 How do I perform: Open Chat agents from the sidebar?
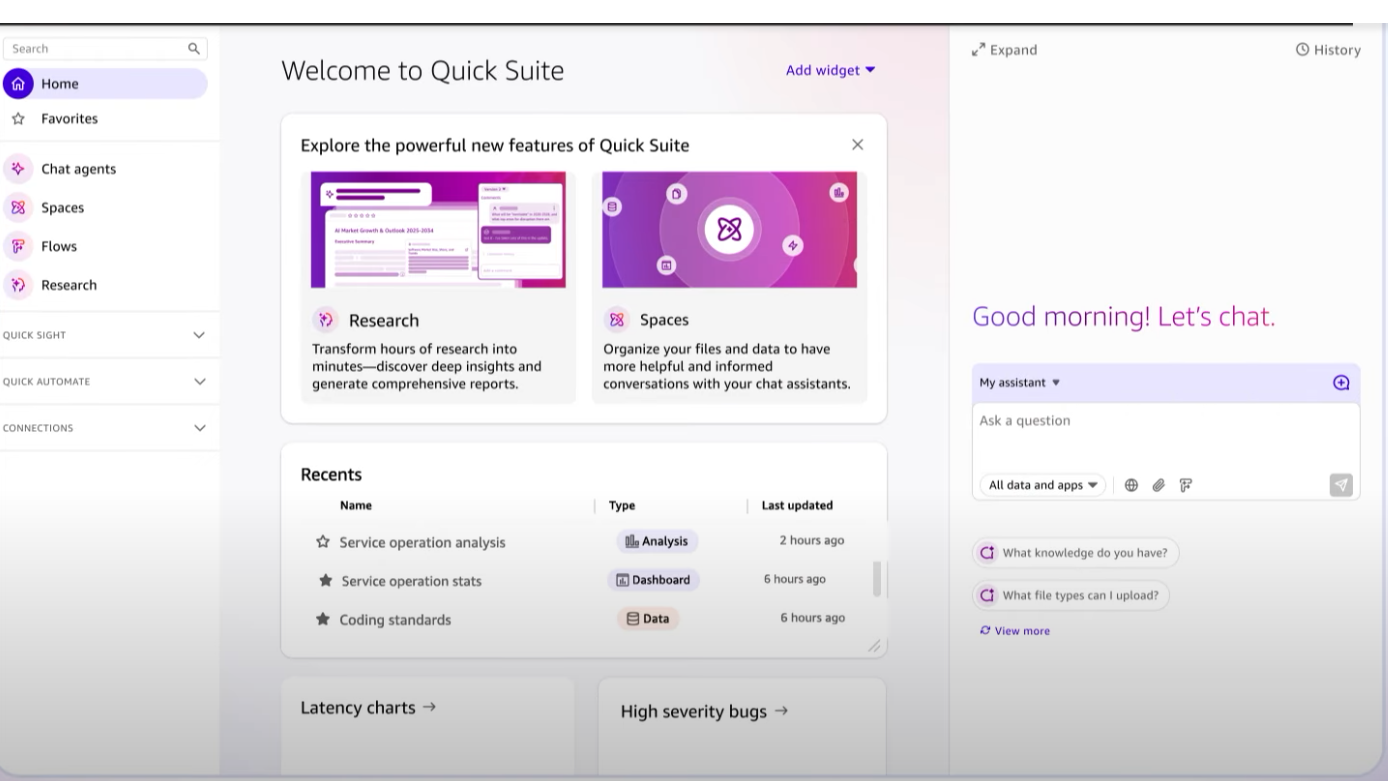pos(78,169)
